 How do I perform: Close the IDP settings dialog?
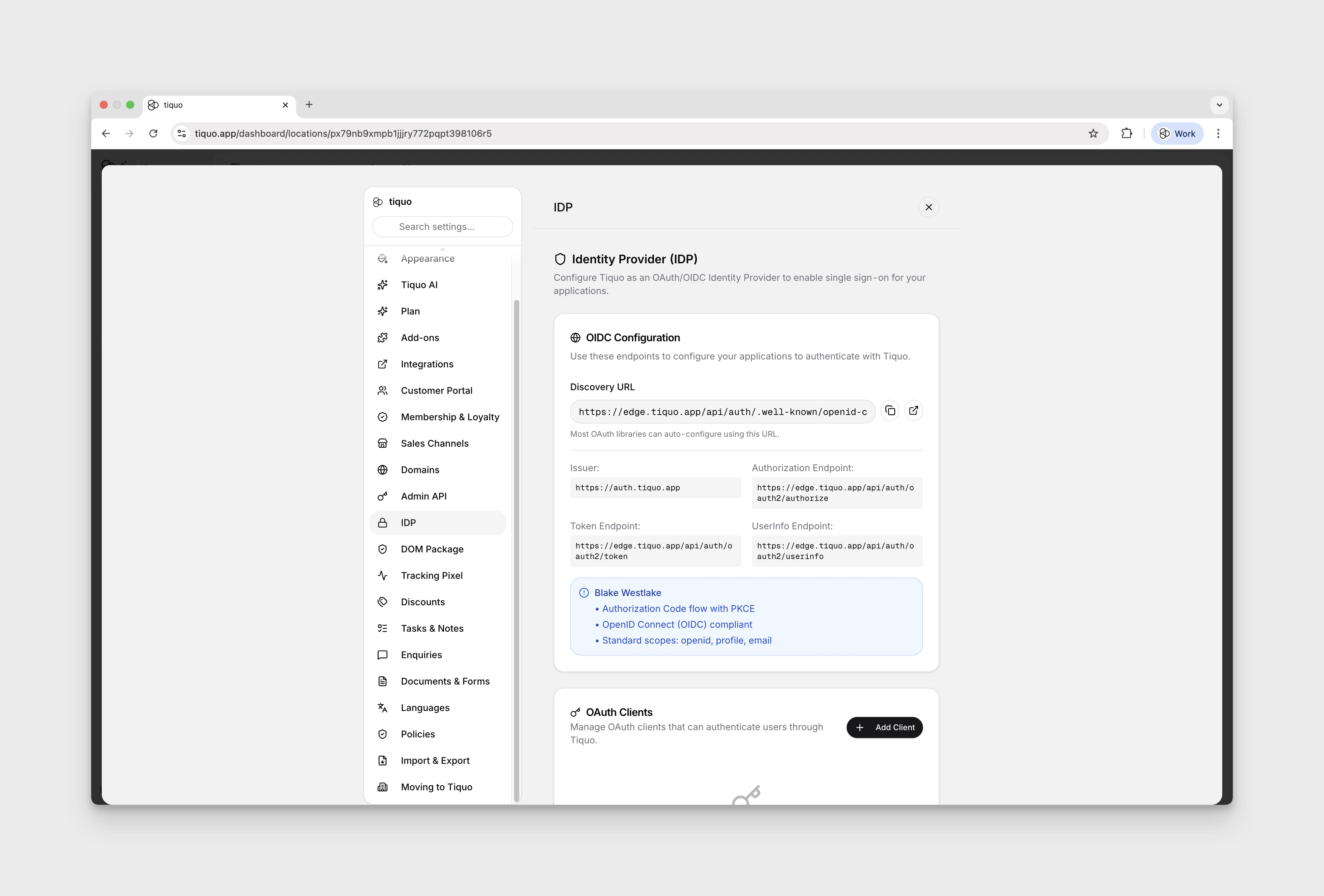point(929,207)
